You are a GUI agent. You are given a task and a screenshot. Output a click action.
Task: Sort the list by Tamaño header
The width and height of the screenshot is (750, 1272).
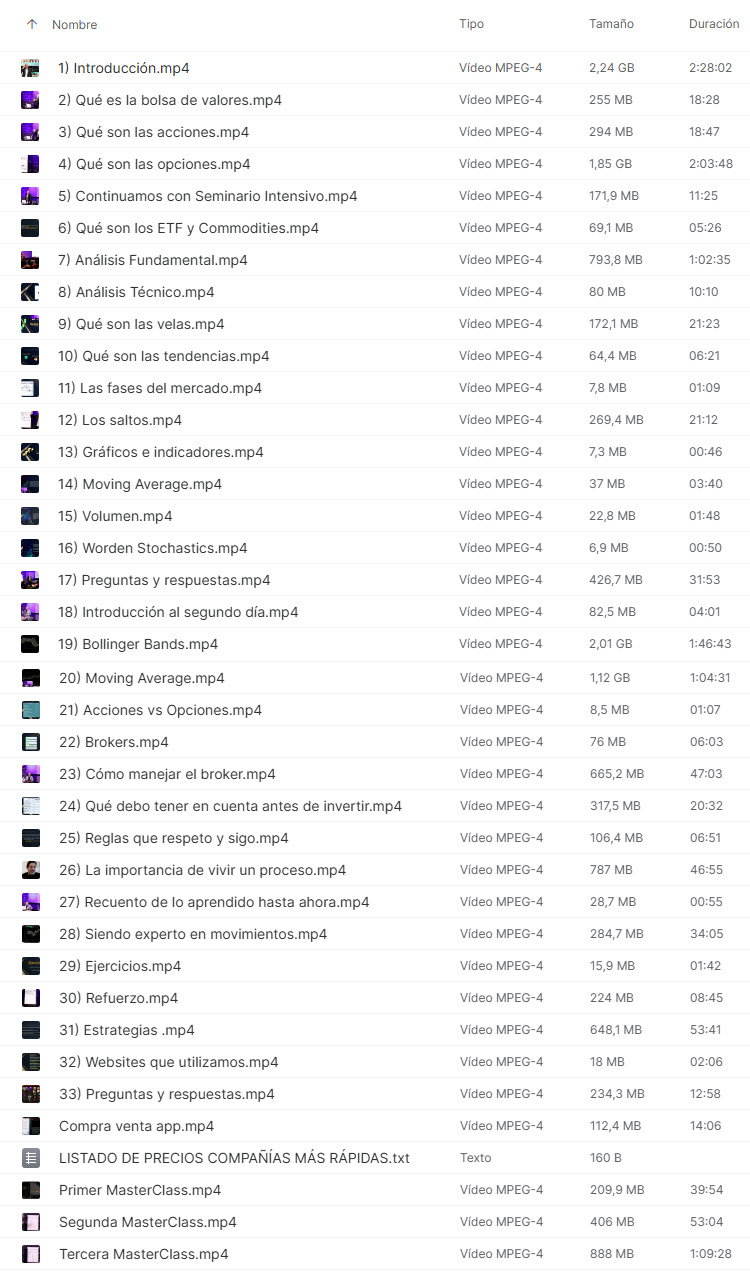coord(611,24)
